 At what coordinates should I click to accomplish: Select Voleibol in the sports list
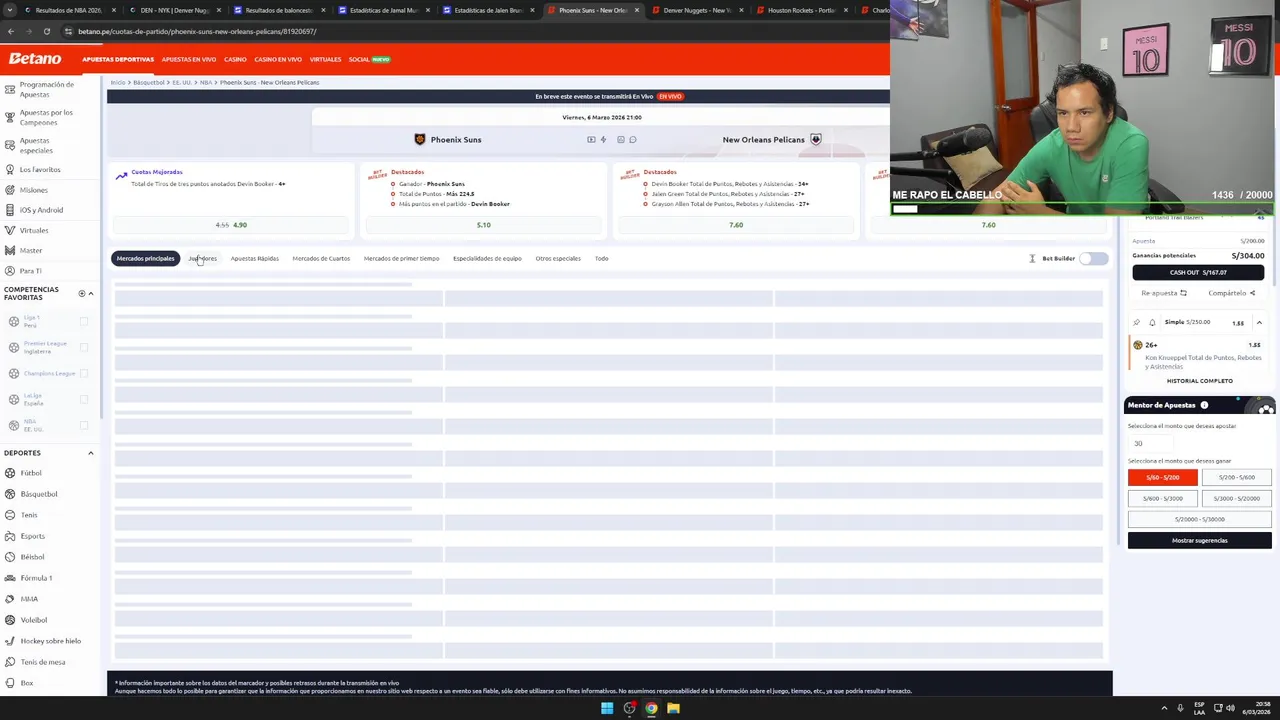click(33, 620)
